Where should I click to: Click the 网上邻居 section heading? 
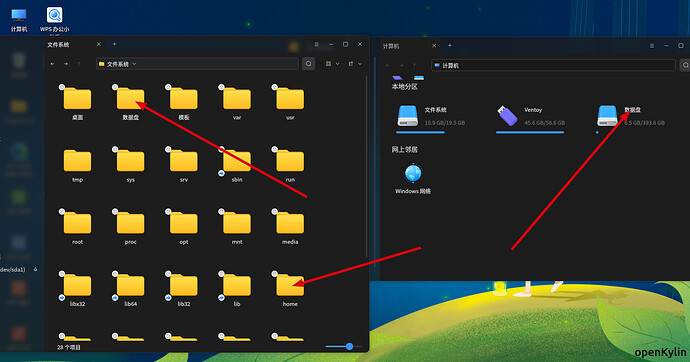(x=404, y=150)
